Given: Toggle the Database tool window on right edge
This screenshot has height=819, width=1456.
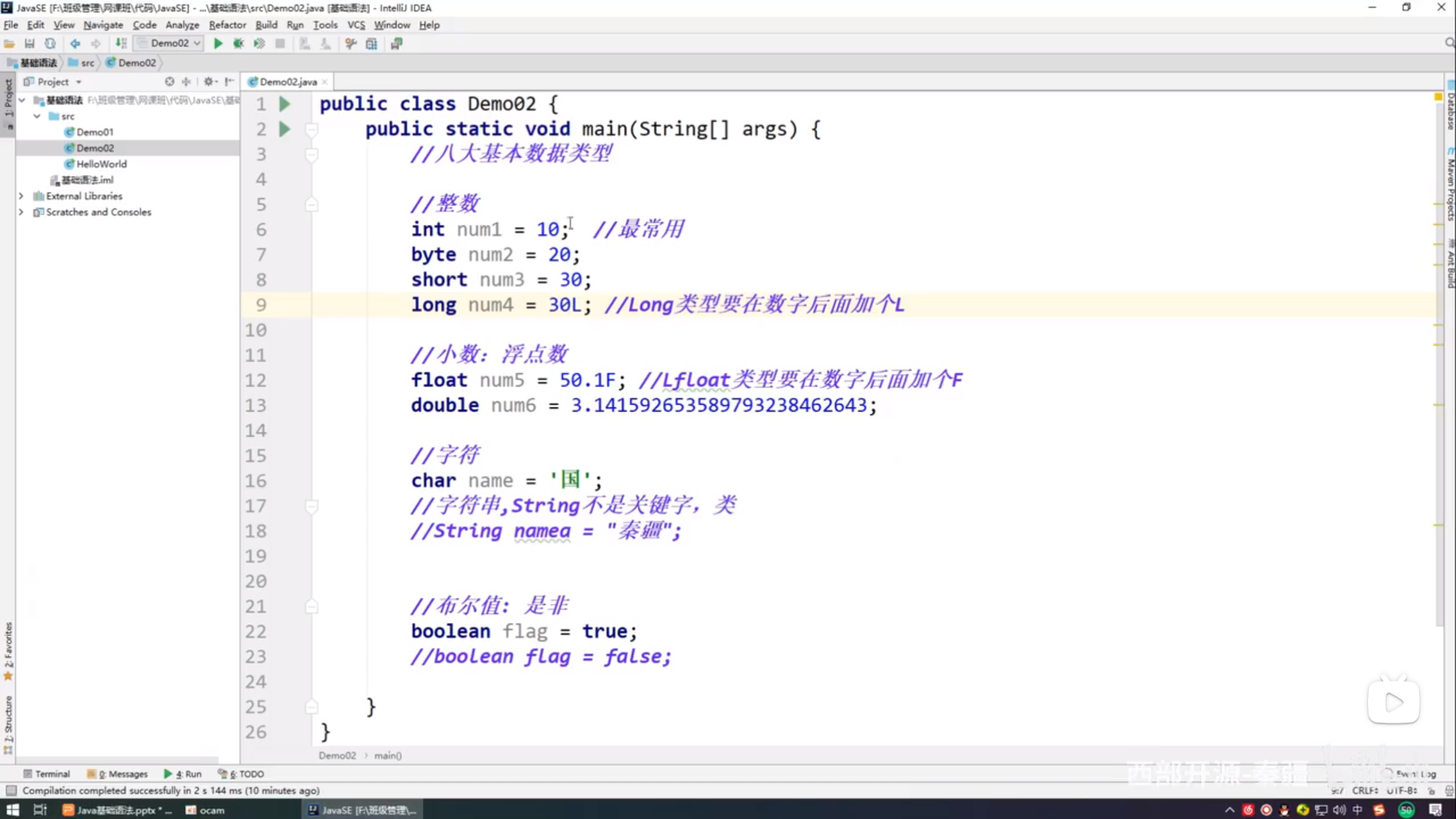Looking at the screenshot, I should [1450, 108].
